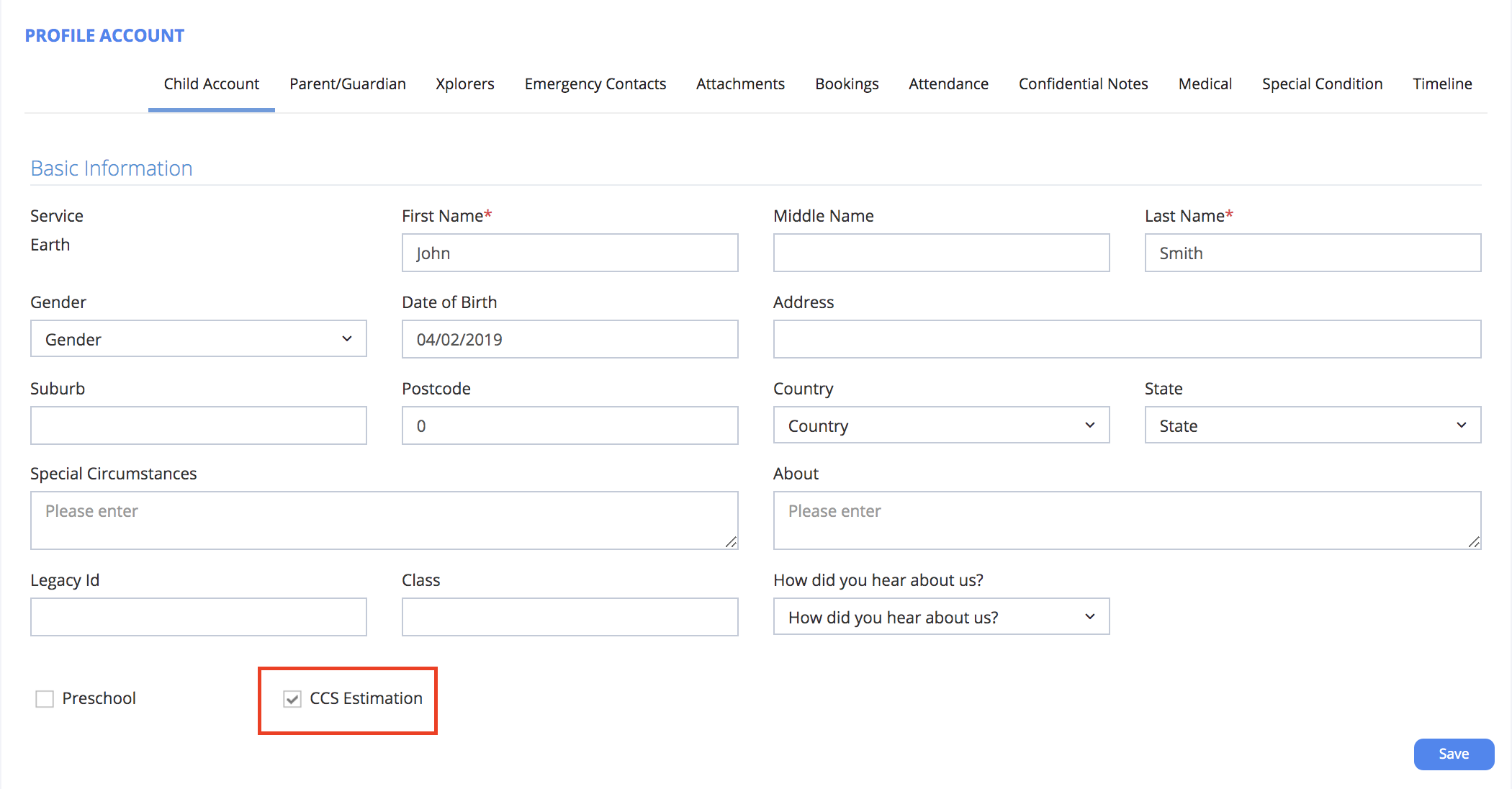This screenshot has height=789, width=1512.
Task: Go to the Xplorers tab
Action: [465, 84]
